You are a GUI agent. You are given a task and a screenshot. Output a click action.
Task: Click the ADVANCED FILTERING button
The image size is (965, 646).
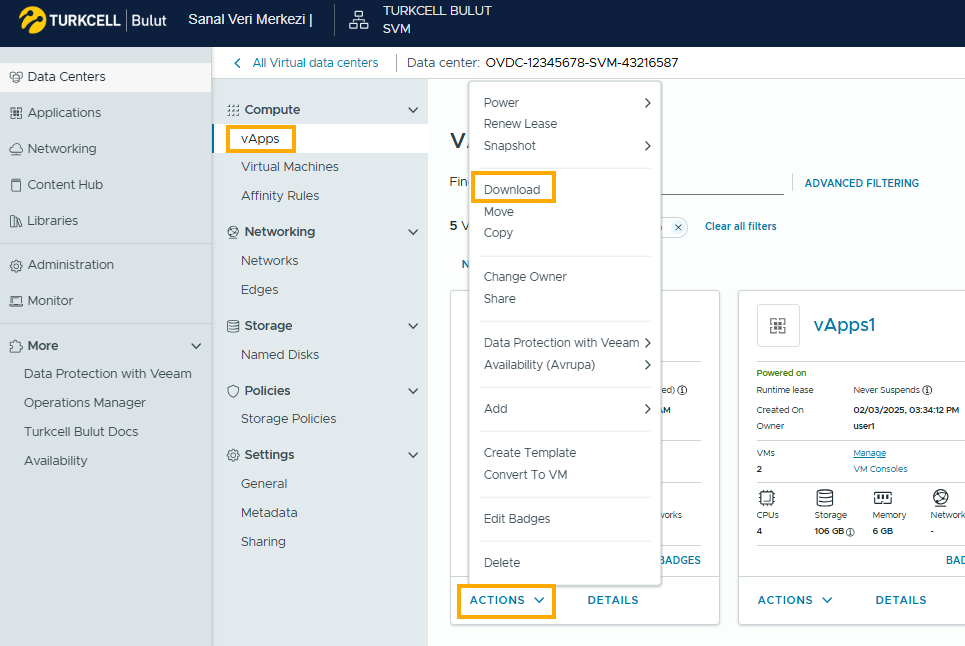point(861,183)
